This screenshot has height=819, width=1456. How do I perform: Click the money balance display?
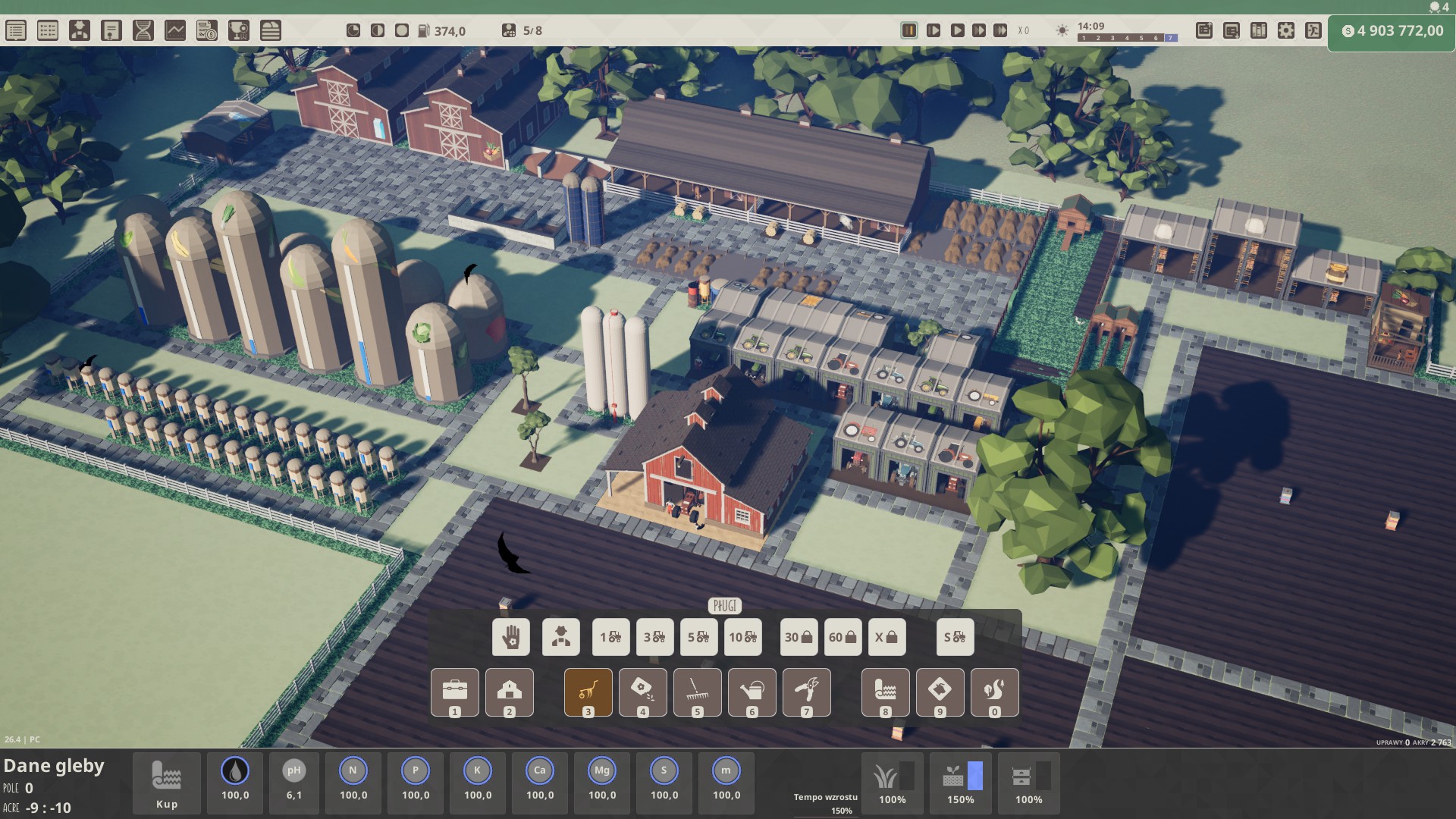point(1392,31)
